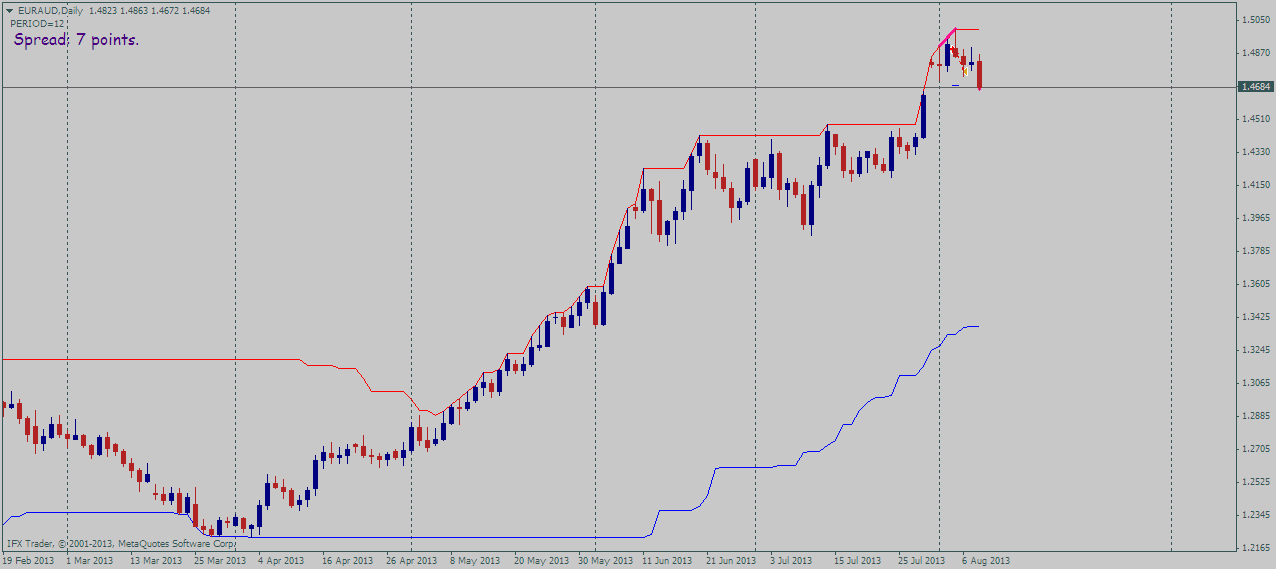Click the 1.3245 price axis label
Image resolution: width=1276 pixels, height=569 pixels.
1257,350
